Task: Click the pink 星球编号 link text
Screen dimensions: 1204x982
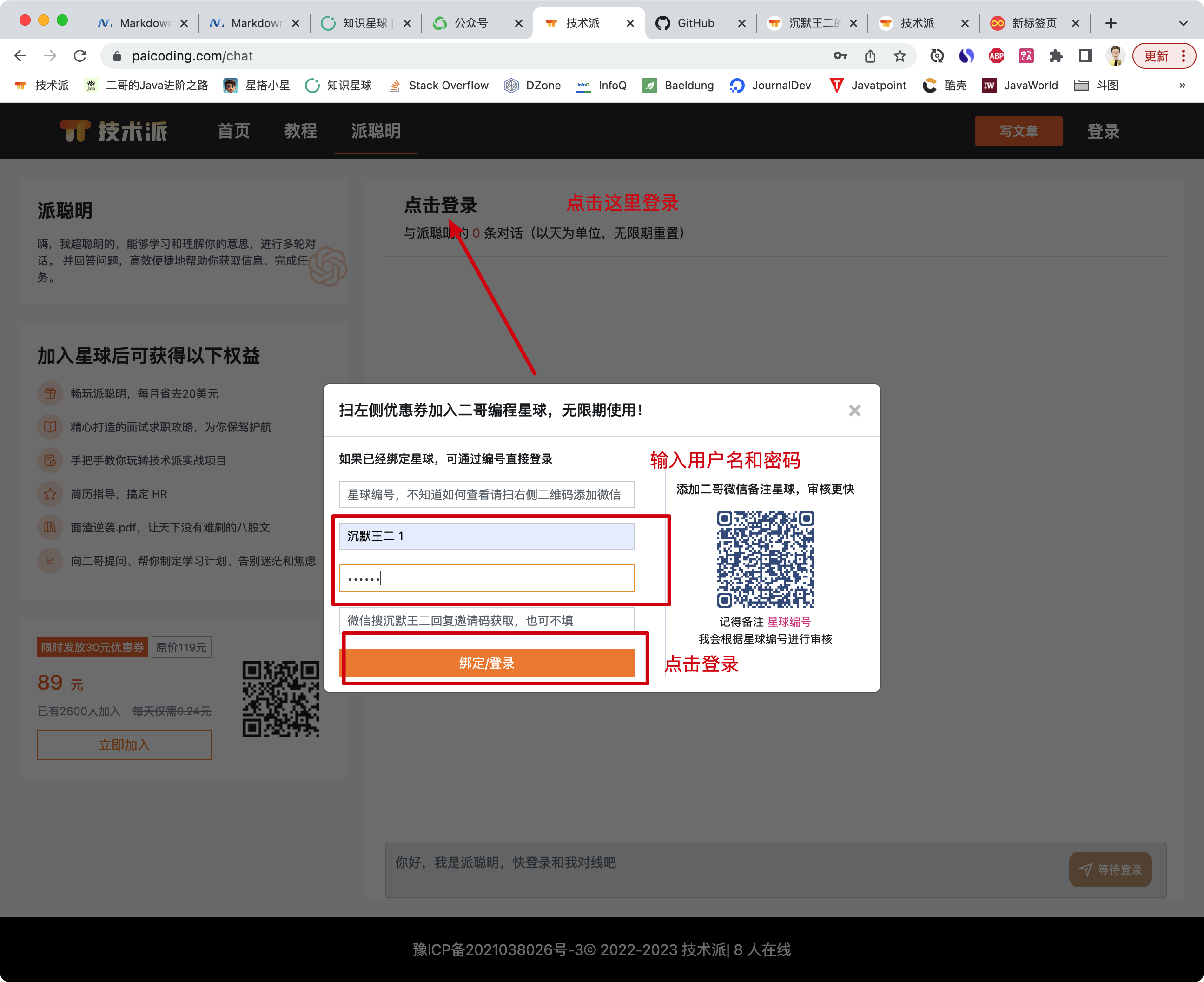Action: click(789, 622)
